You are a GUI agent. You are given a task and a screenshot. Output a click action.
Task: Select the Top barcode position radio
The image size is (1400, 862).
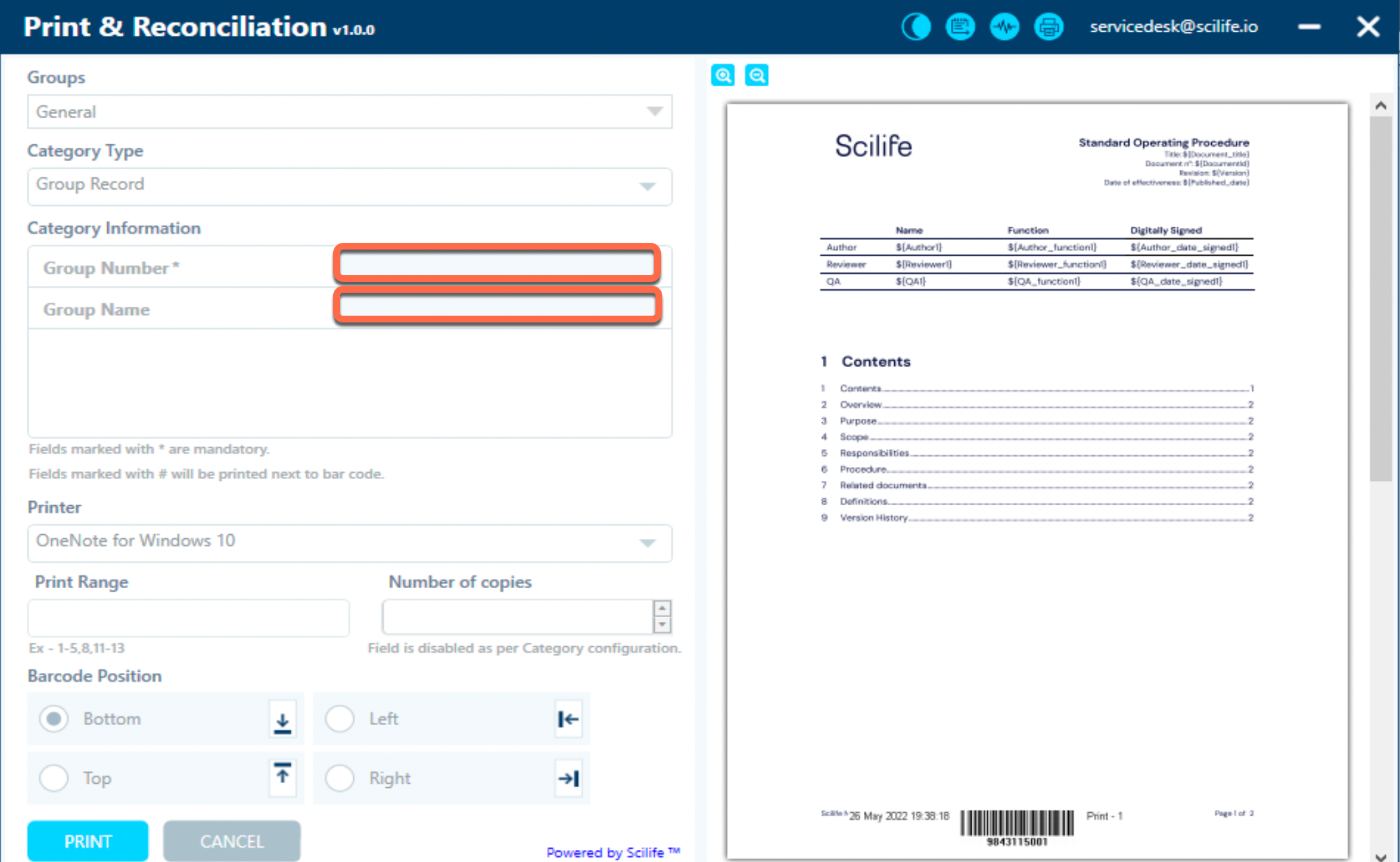point(54,778)
